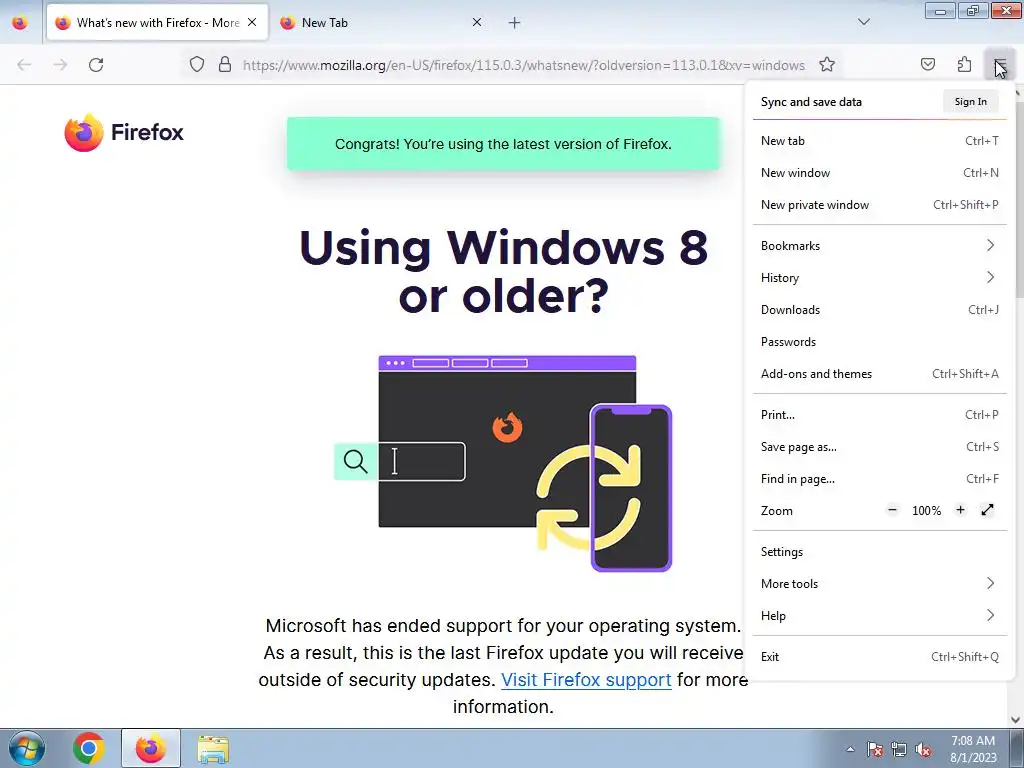
Task: Open Windows Explorer from the taskbar
Action: 213,749
